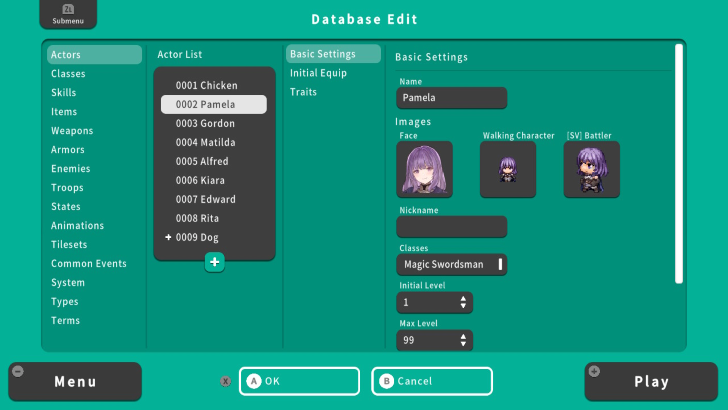Screen dimensions: 728x410
Task: Start the Play button
Action: coord(651,382)
